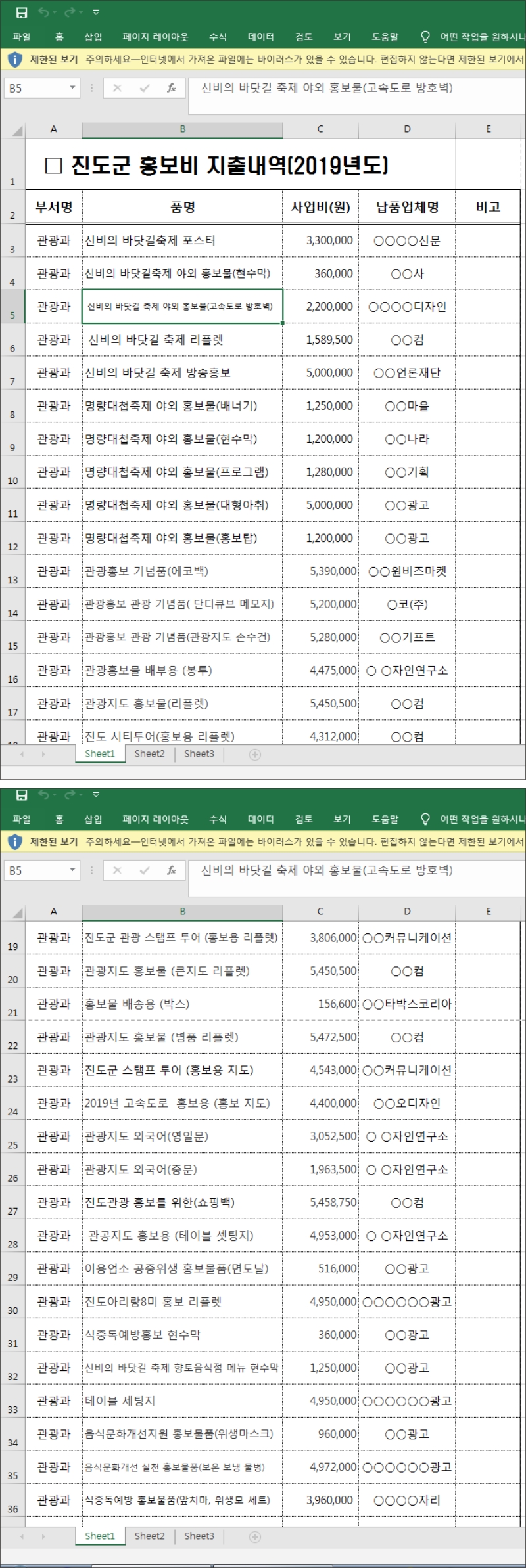Click the Protected View shield icon in lower window
This screenshot has height=1568, width=526.
pyautogui.click(x=15, y=841)
